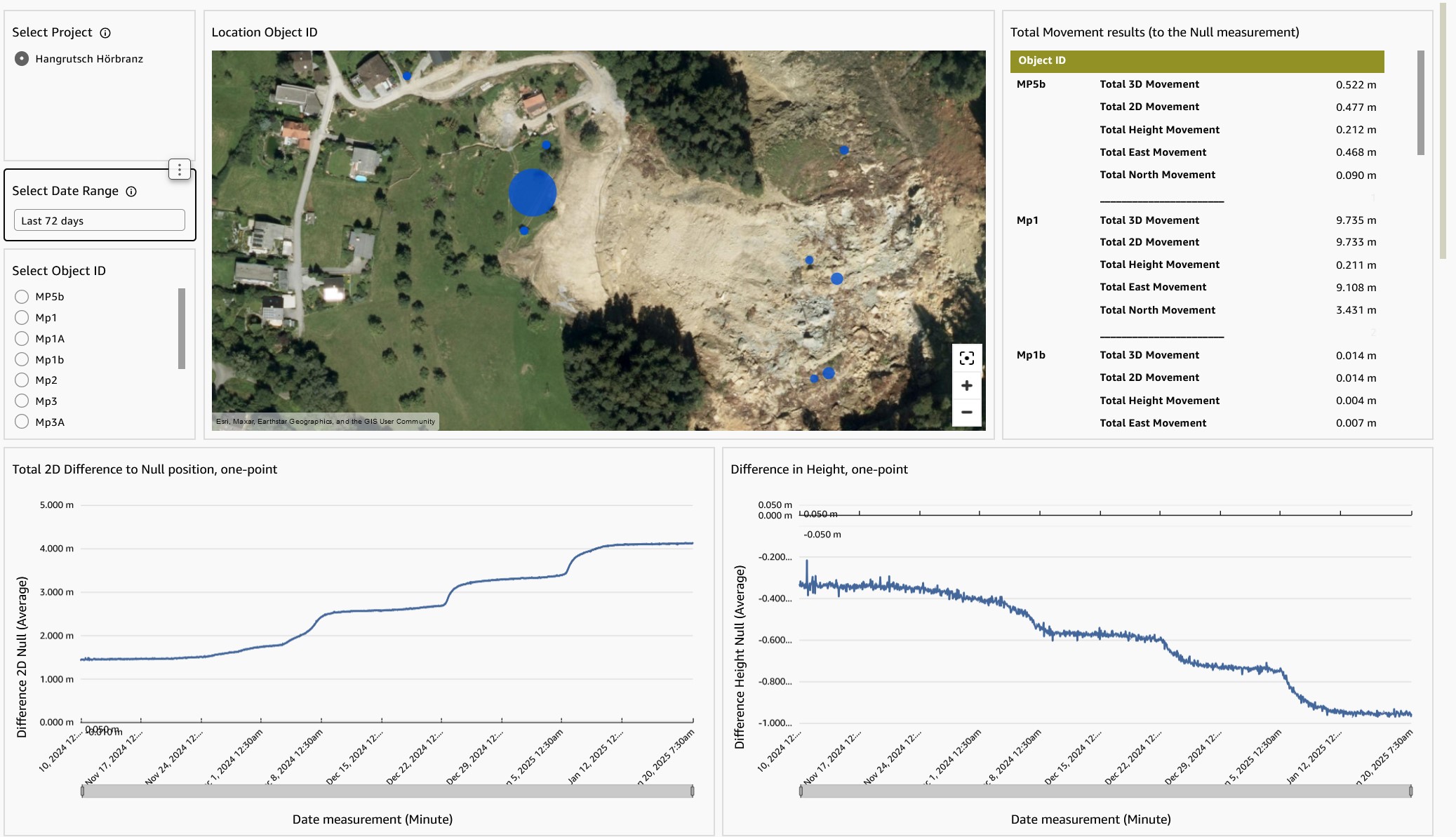
Task: Click info icon beside Select Date Range
Action: click(x=131, y=192)
